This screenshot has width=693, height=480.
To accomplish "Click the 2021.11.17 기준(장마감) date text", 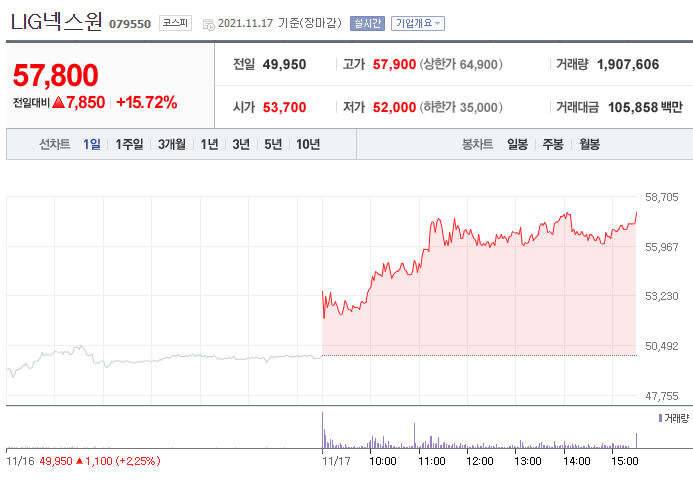I will (280, 23).
